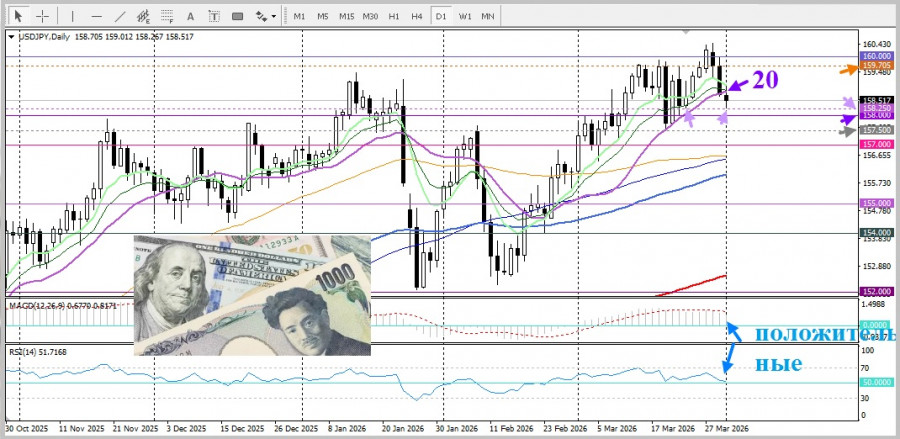900x439 pixels.
Task: Click the 152.000 level label
Action: pyautogui.click(x=876, y=292)
